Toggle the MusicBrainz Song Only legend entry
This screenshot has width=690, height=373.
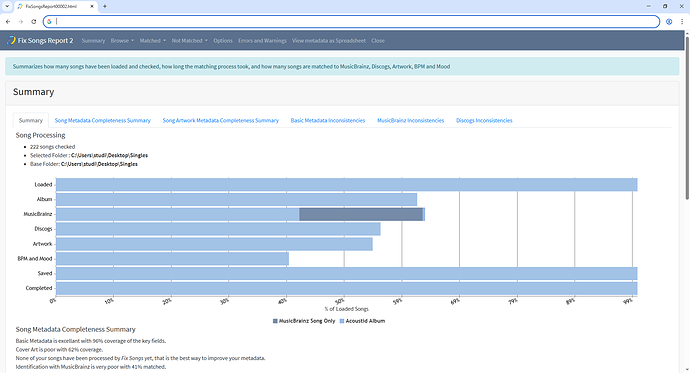304,321
